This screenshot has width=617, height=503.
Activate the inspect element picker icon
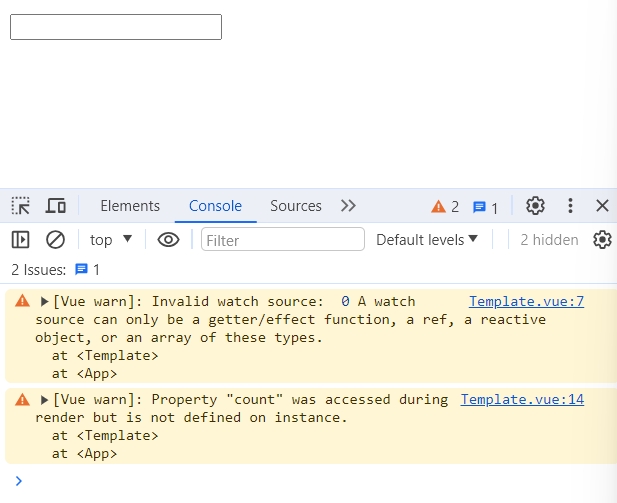[x=20, y=206]
